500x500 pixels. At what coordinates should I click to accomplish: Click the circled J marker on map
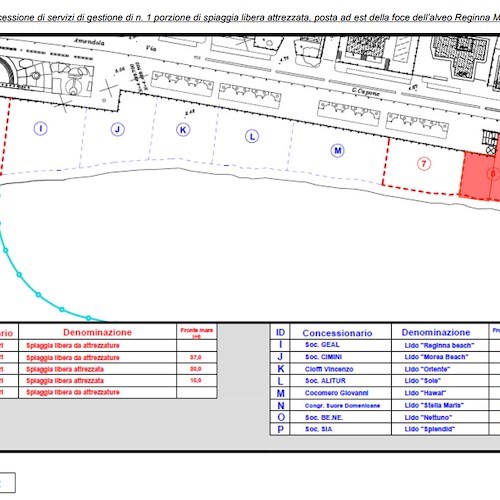[x=118, y=129]
